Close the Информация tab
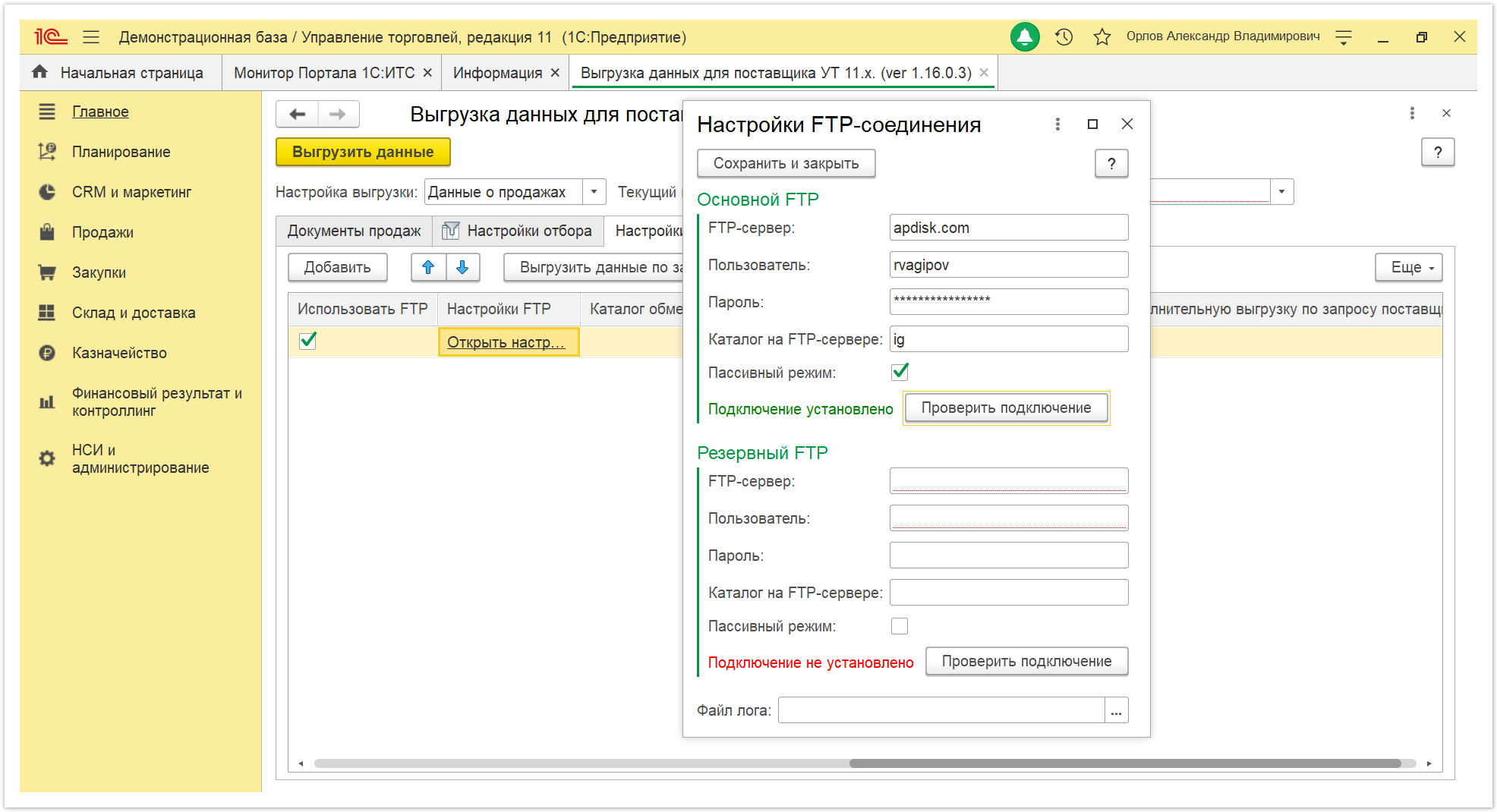Image resolution: width=1497 pixels, height=812 pixels. 555,73
